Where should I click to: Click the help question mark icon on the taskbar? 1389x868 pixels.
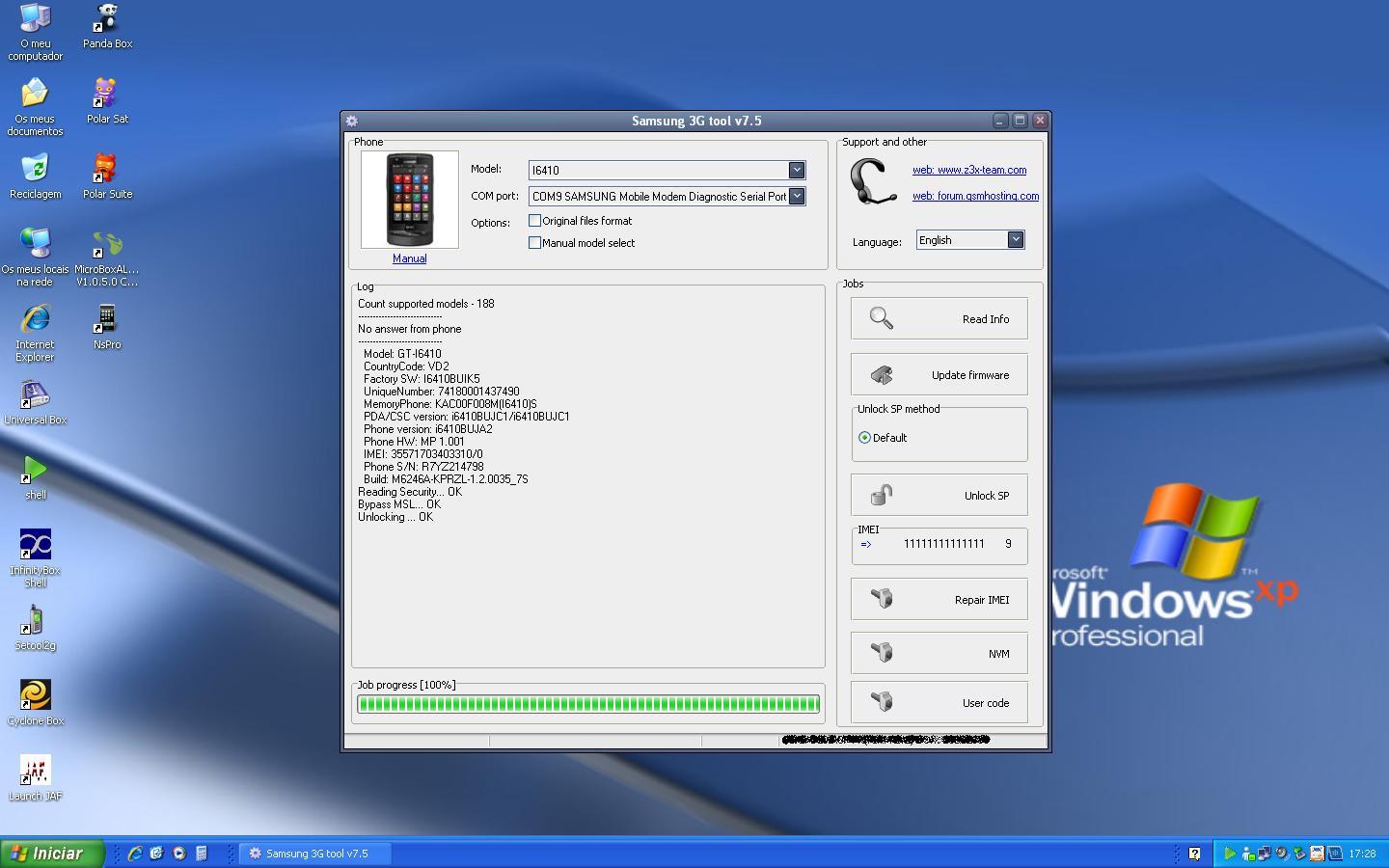pos(1194,854)
